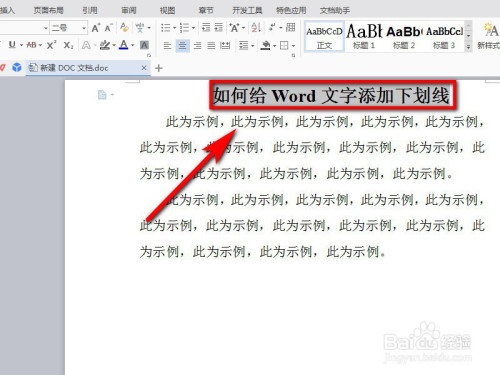Click the blue cube icon beside document tab
Image resolution: width=500 pixels, height=375 pixels.
coord(17,68)
